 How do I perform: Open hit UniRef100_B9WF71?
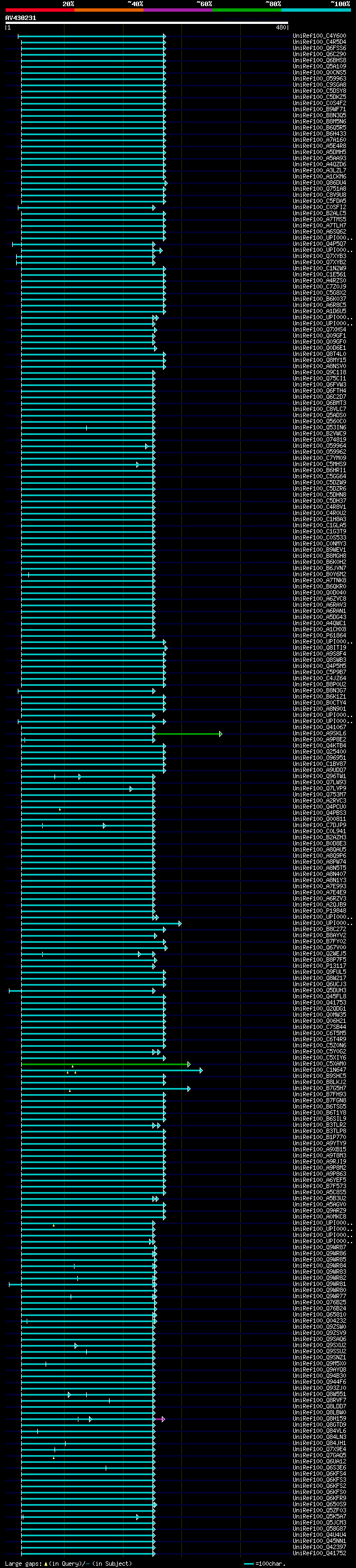(x=319, y=110)
